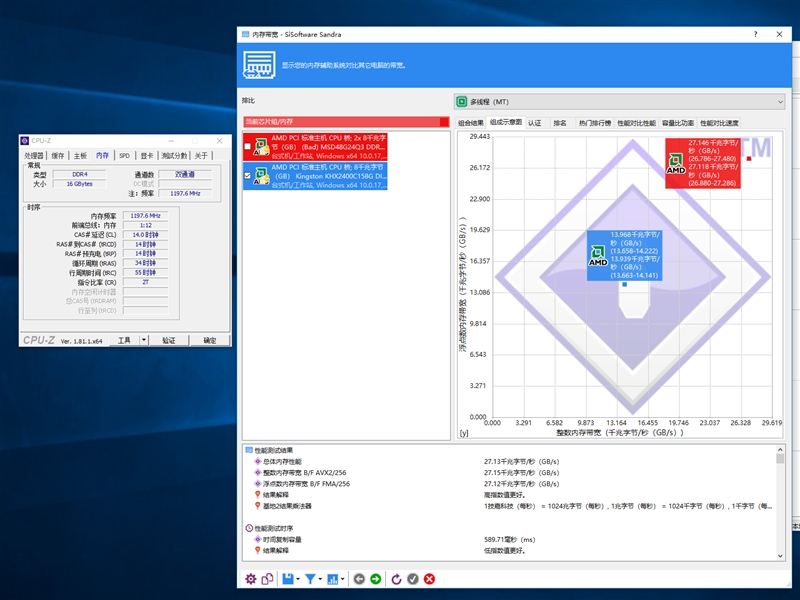The image size is (800, 600).
Task: Switch to the 排名 tab in Sandra
Action: [x=560, y=123]
